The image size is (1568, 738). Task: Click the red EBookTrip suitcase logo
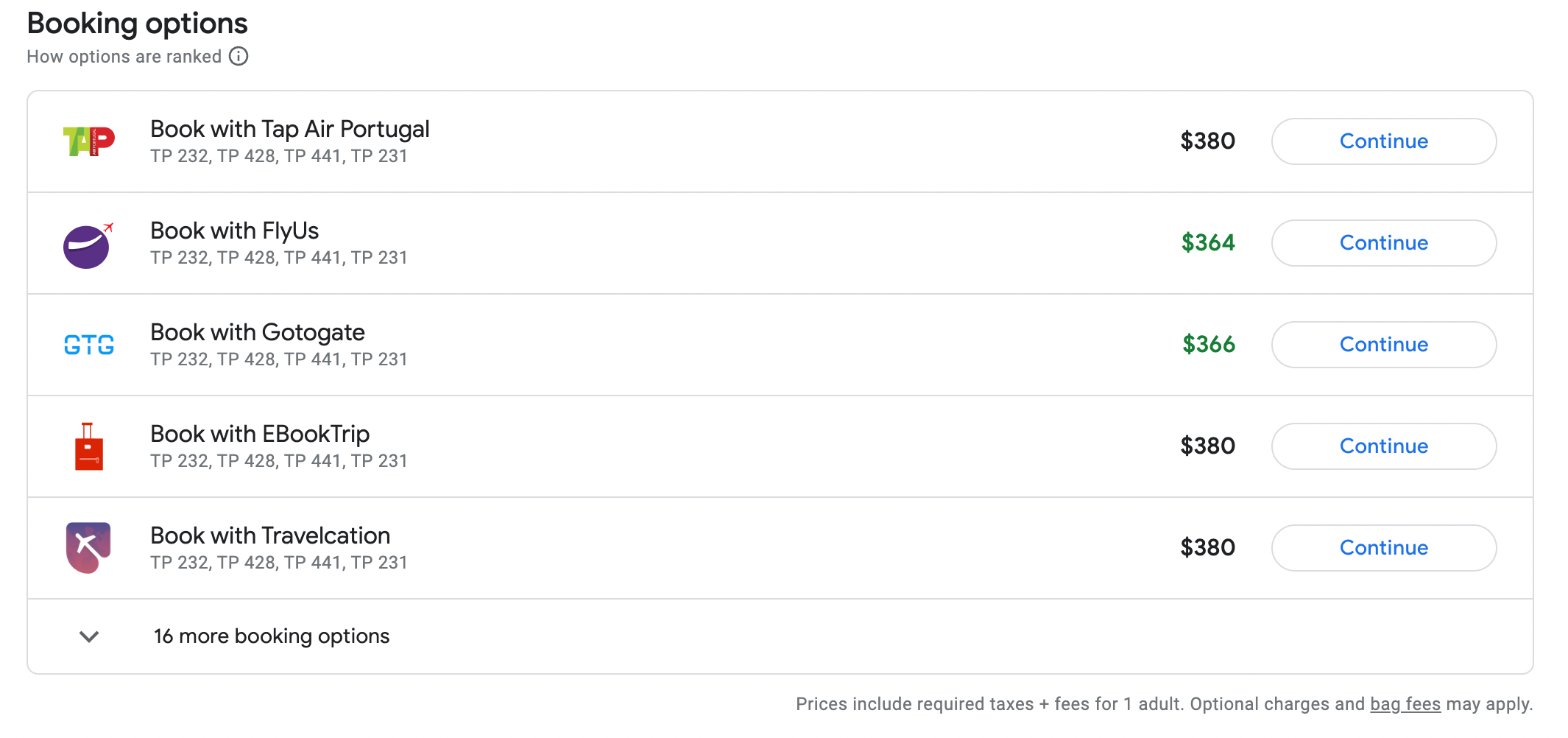click(x=88, y=446)
